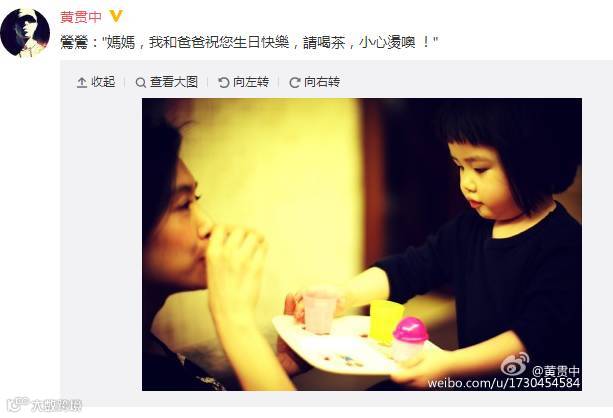613x418 pixels.
Task: Click the yellow cup in the photo
Action: coord(386,320)
